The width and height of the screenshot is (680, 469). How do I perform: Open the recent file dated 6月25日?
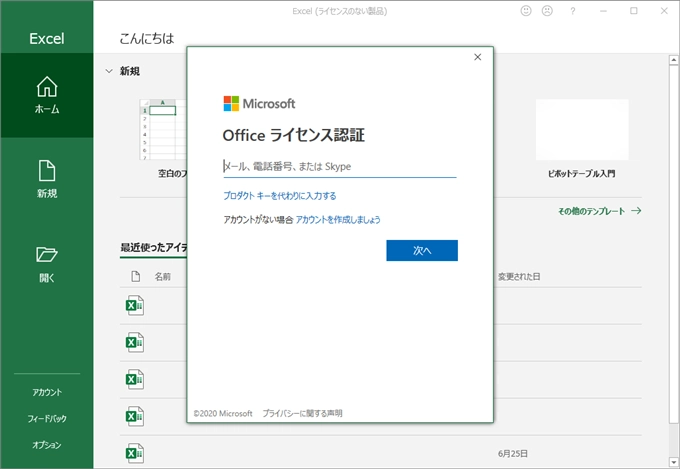coord(381,453)
